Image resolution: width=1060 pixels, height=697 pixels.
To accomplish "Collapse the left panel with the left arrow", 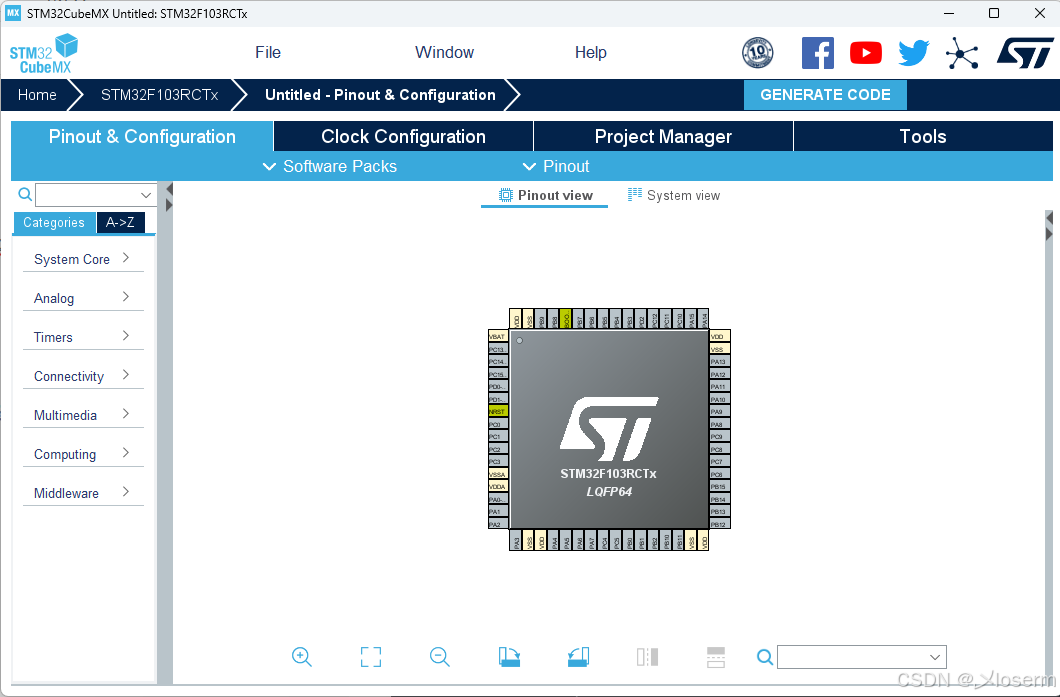I will point(169,189).
